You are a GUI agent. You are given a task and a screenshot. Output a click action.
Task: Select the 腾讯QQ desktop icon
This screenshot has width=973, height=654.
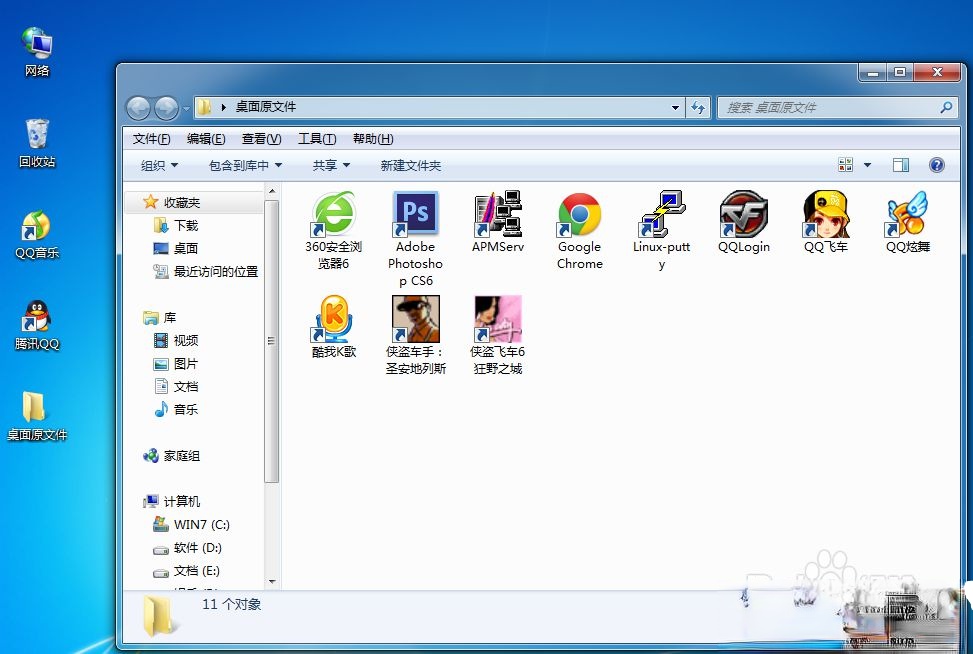coord(37,325)
